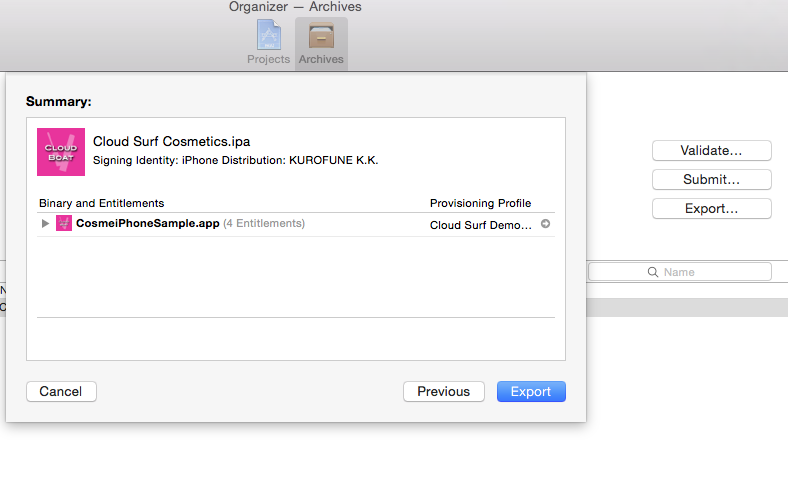
Task: Open the Projects tab in Organizer
Action: point(268,43)
